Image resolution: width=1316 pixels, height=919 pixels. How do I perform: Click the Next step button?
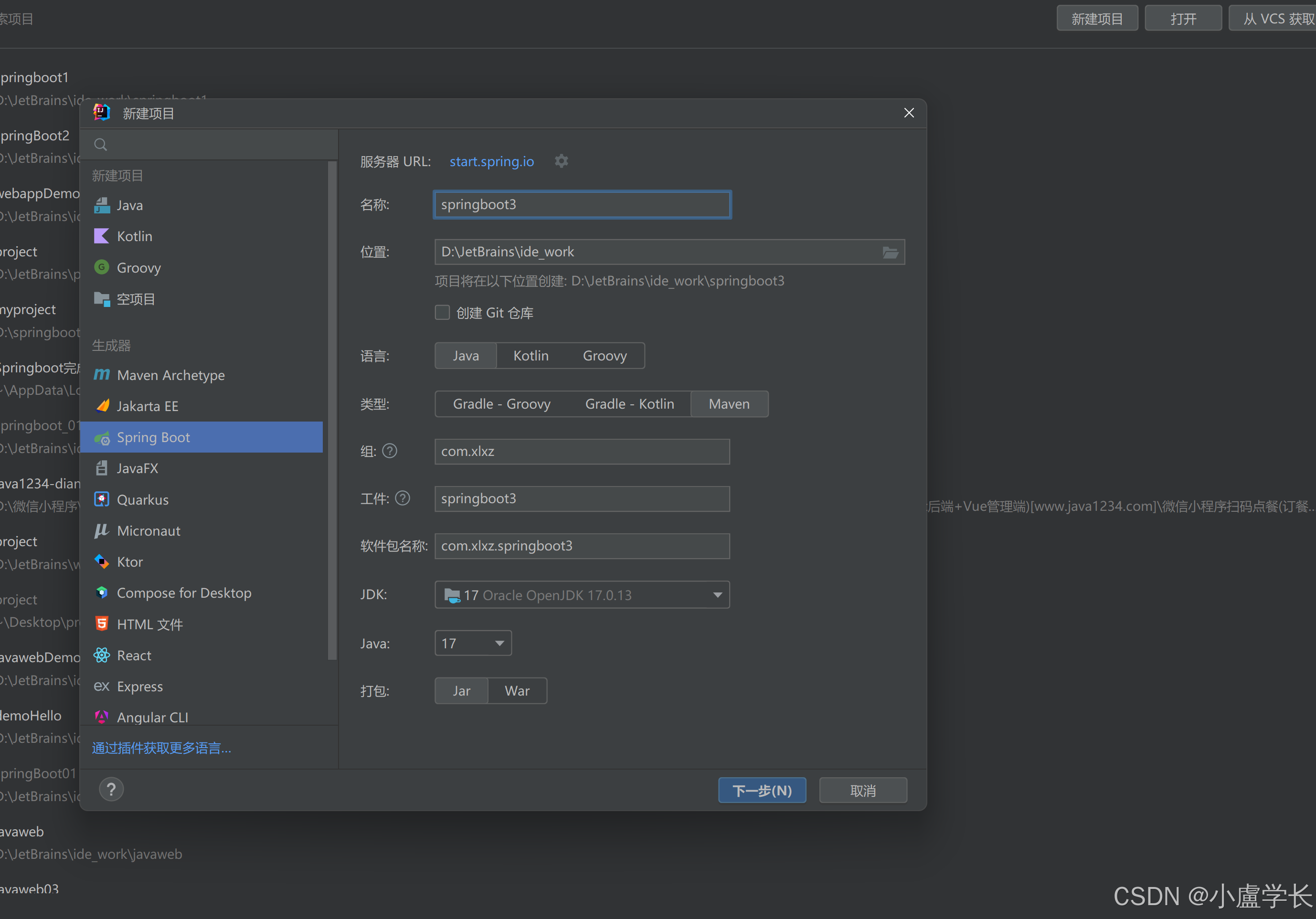coord(762,791)
